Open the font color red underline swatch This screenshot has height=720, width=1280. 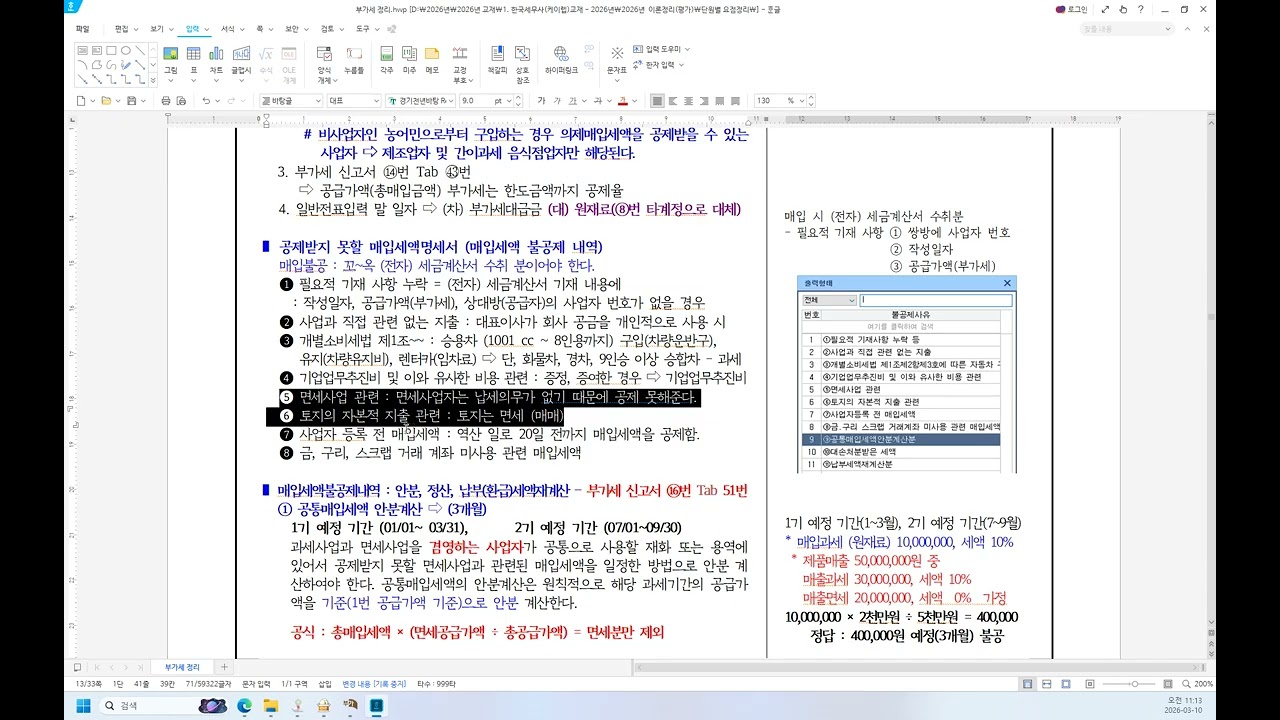[622, 100]
